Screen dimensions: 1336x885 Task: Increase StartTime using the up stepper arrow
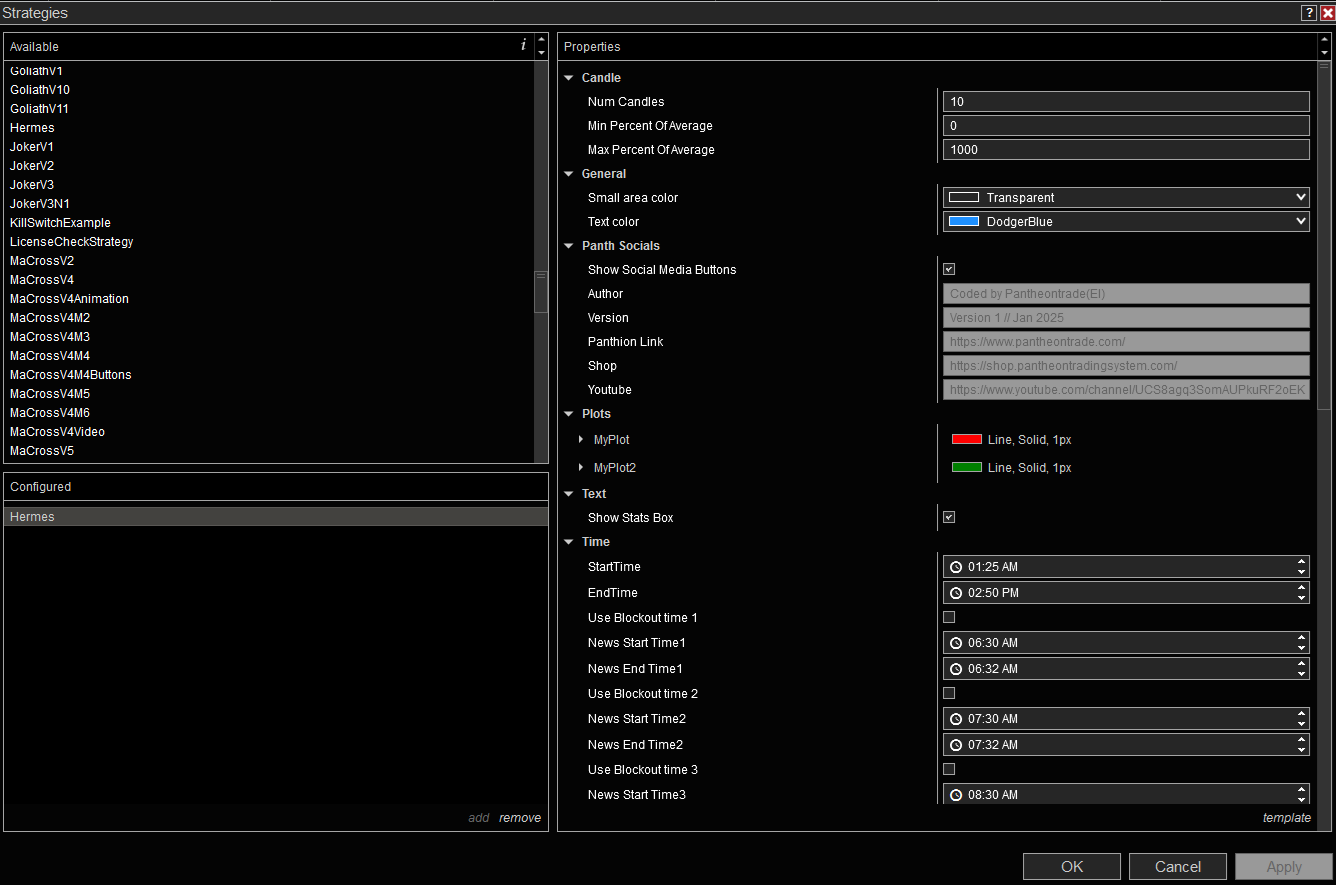pos(1301,562)
